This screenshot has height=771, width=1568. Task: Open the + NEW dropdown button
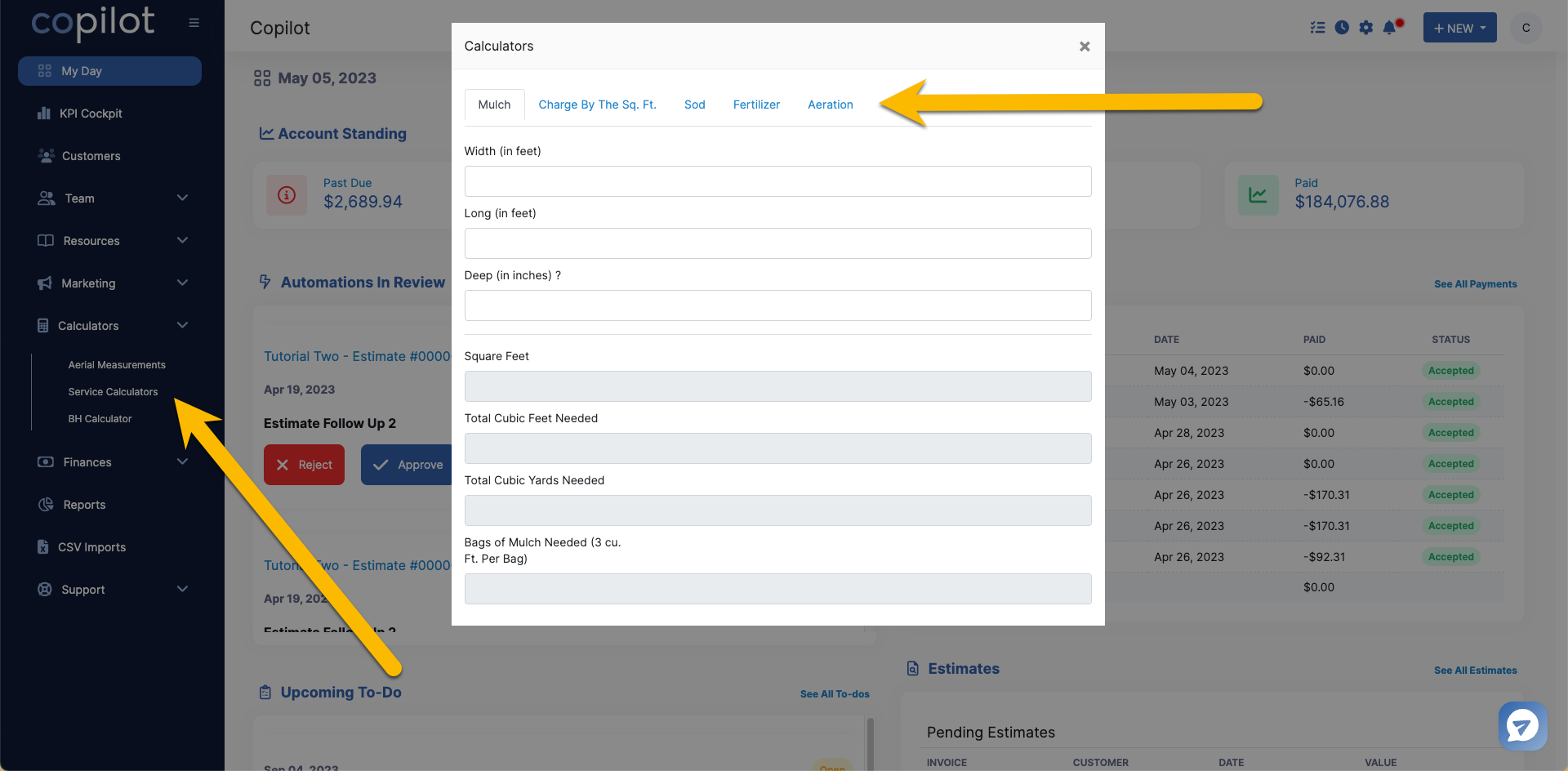(1459, 28)
